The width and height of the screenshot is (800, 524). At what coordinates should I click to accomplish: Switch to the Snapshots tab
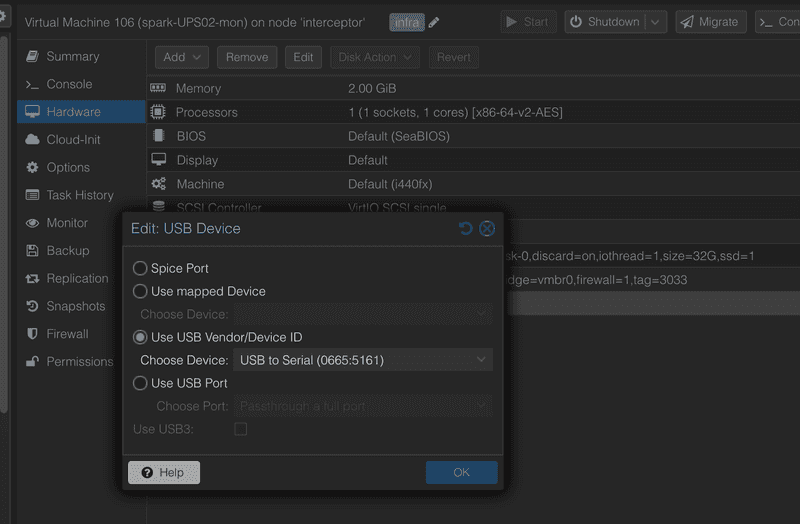pos(75,306)
